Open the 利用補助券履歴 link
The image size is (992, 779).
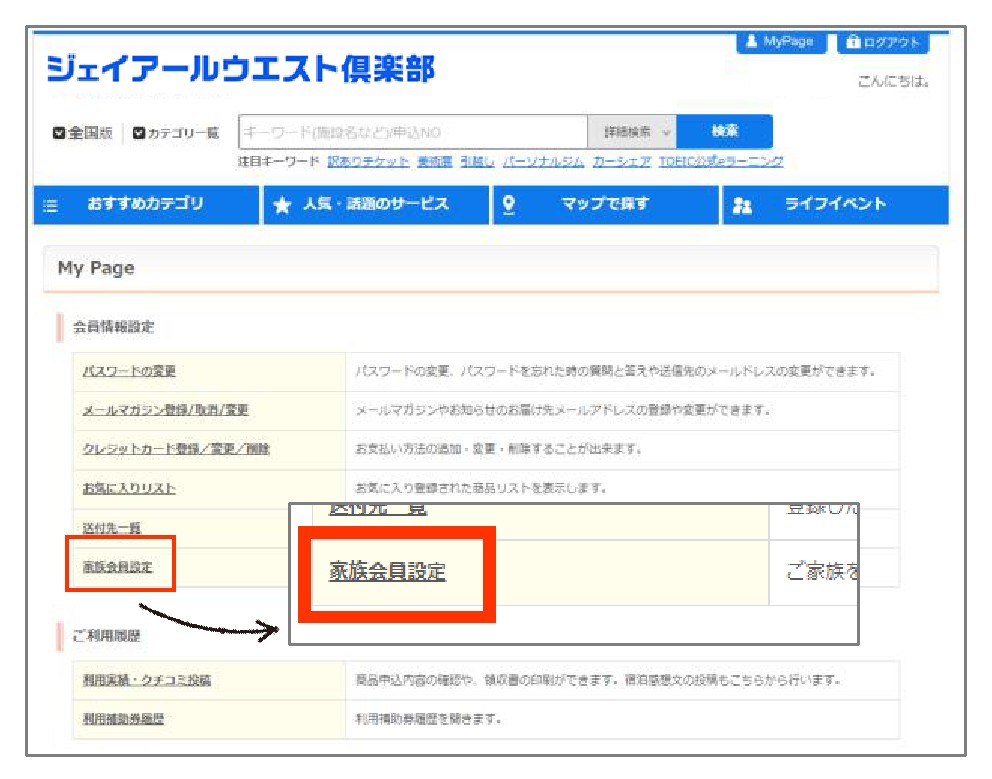coord(123,719)
